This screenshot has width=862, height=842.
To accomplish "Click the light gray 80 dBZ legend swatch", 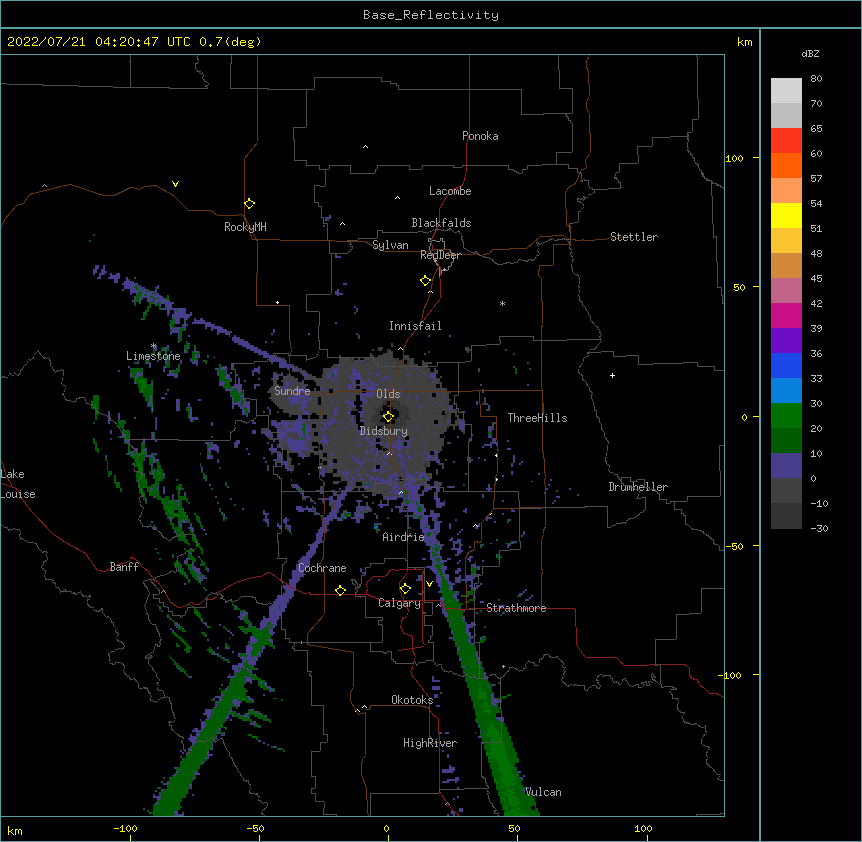I will point(786,91).
